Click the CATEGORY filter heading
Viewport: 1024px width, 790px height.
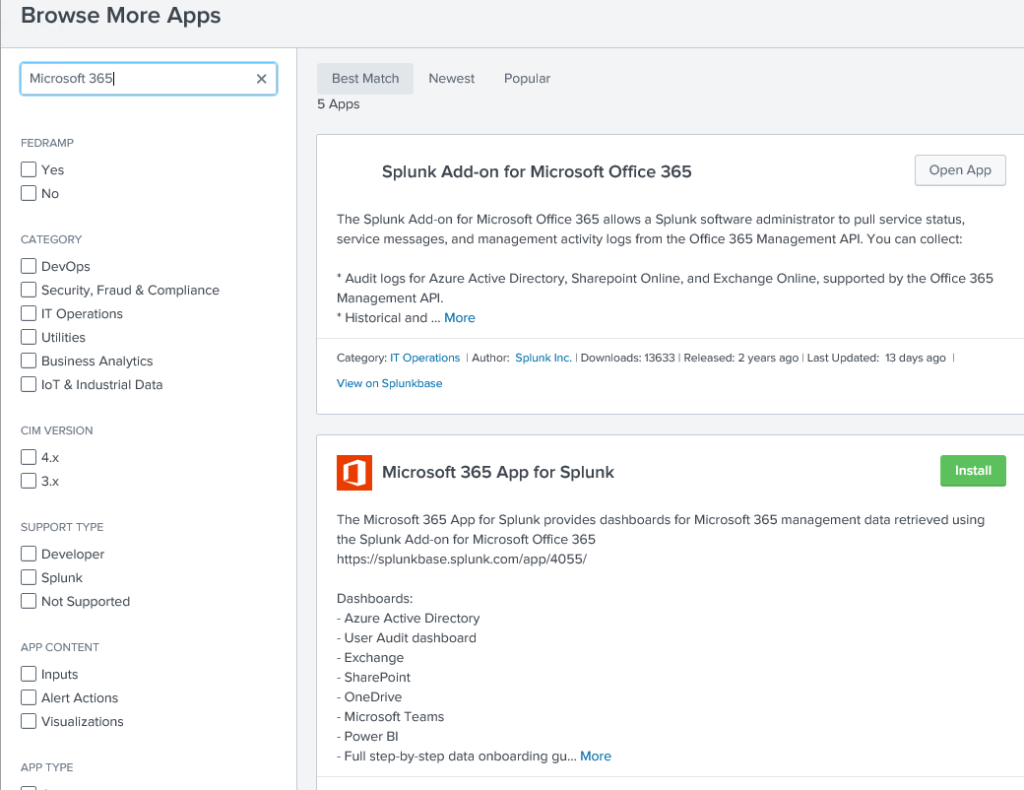coord(52,240)
